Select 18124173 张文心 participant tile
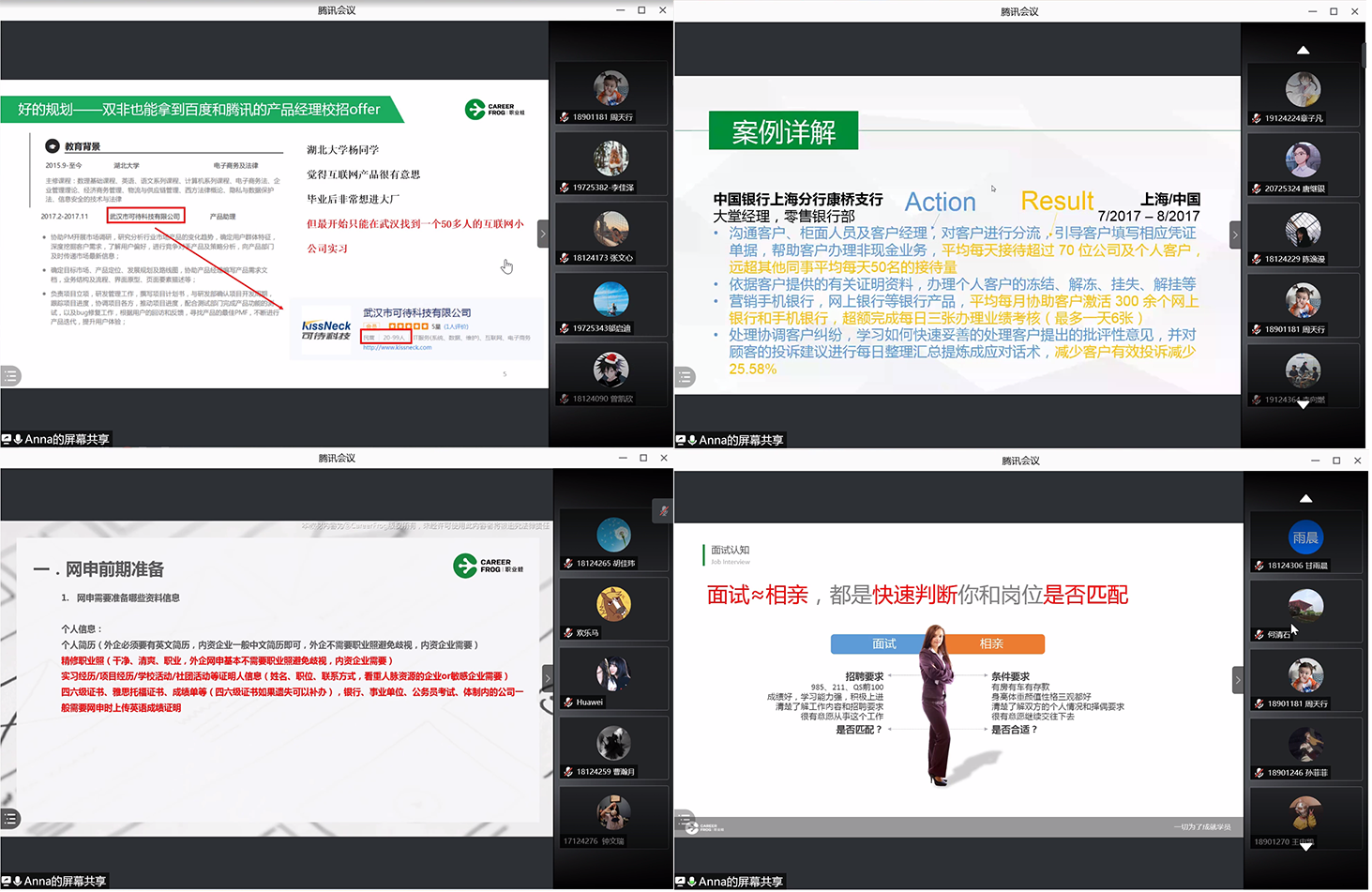This screenshot has height=892, width=1372. pyautogui.click(x=611, y=234)
